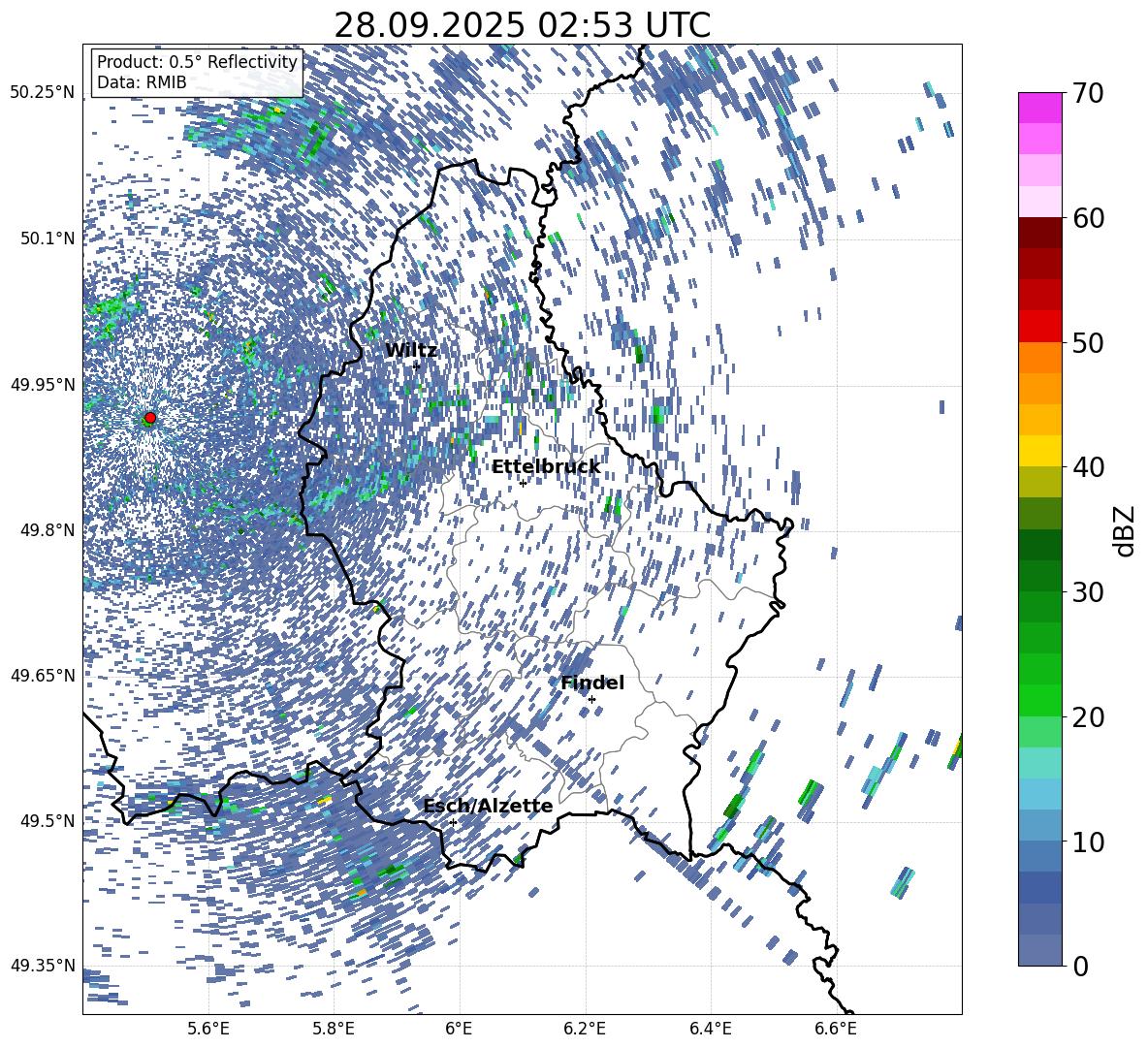The height and width of the screenshot is (1048, 1148).
Task: Click the olive colorbar segment below 40
Action: click(x=1040, y=482)
